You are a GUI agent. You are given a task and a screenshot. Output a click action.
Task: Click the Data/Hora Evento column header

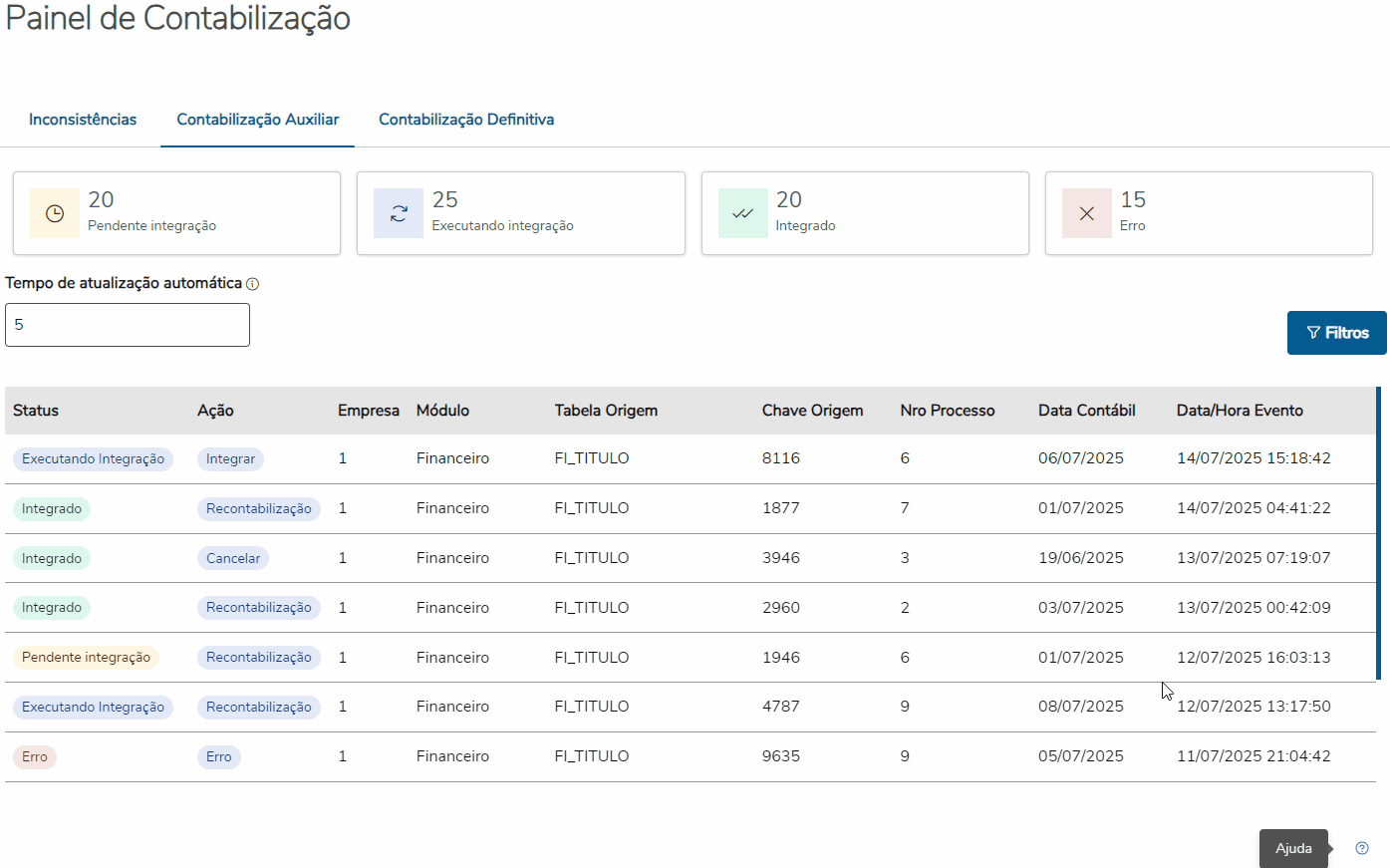1240,411
